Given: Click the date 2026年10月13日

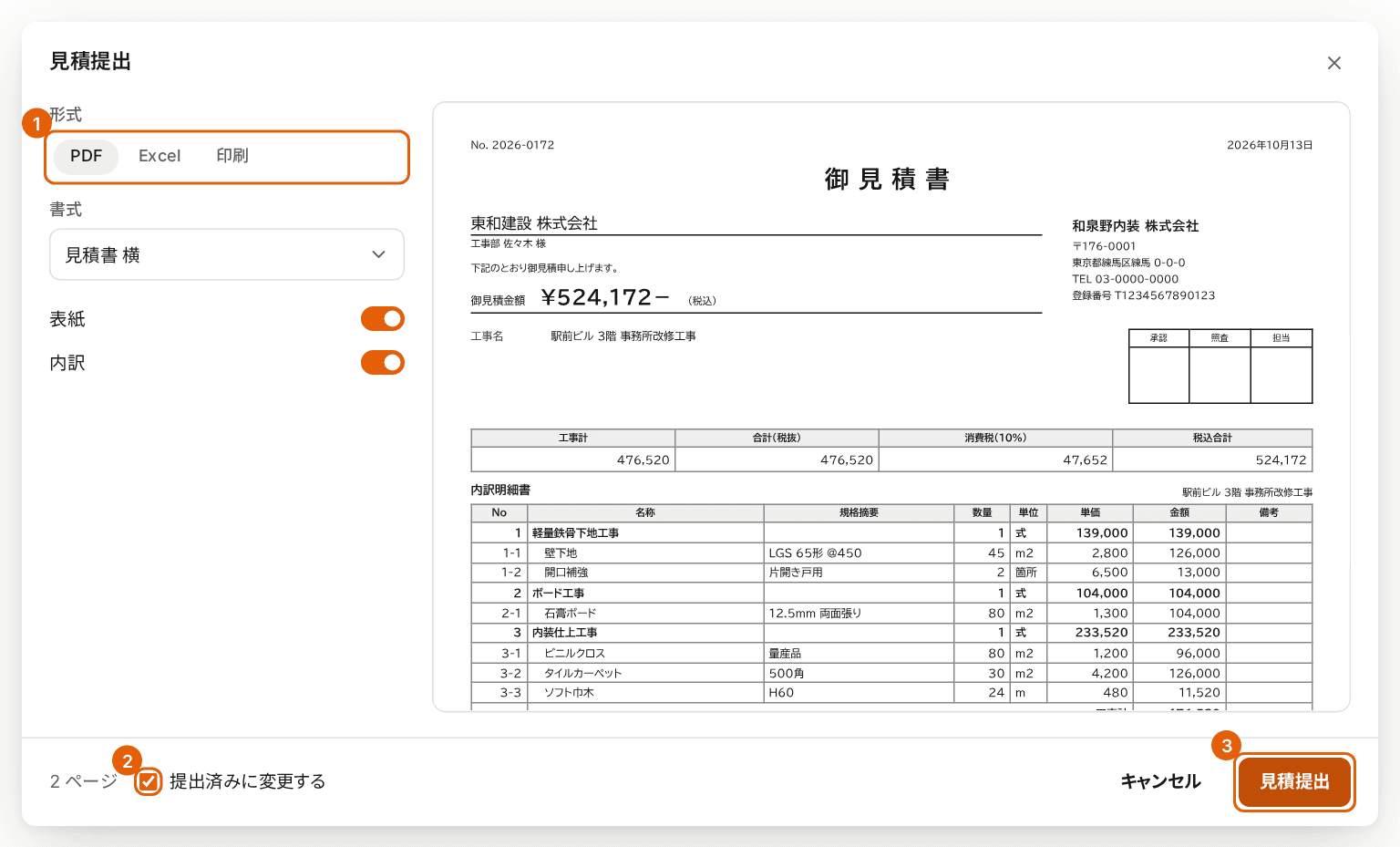Looking at the screenshot, I should point(1270,145).
